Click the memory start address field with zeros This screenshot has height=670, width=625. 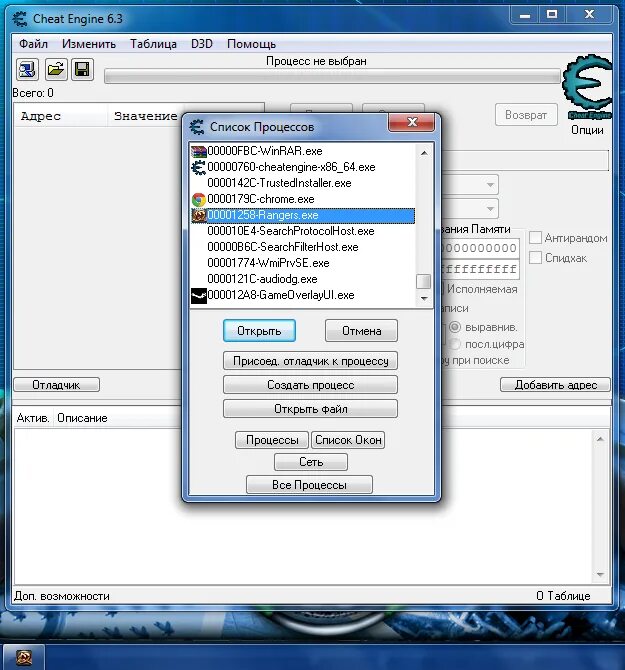480,248
